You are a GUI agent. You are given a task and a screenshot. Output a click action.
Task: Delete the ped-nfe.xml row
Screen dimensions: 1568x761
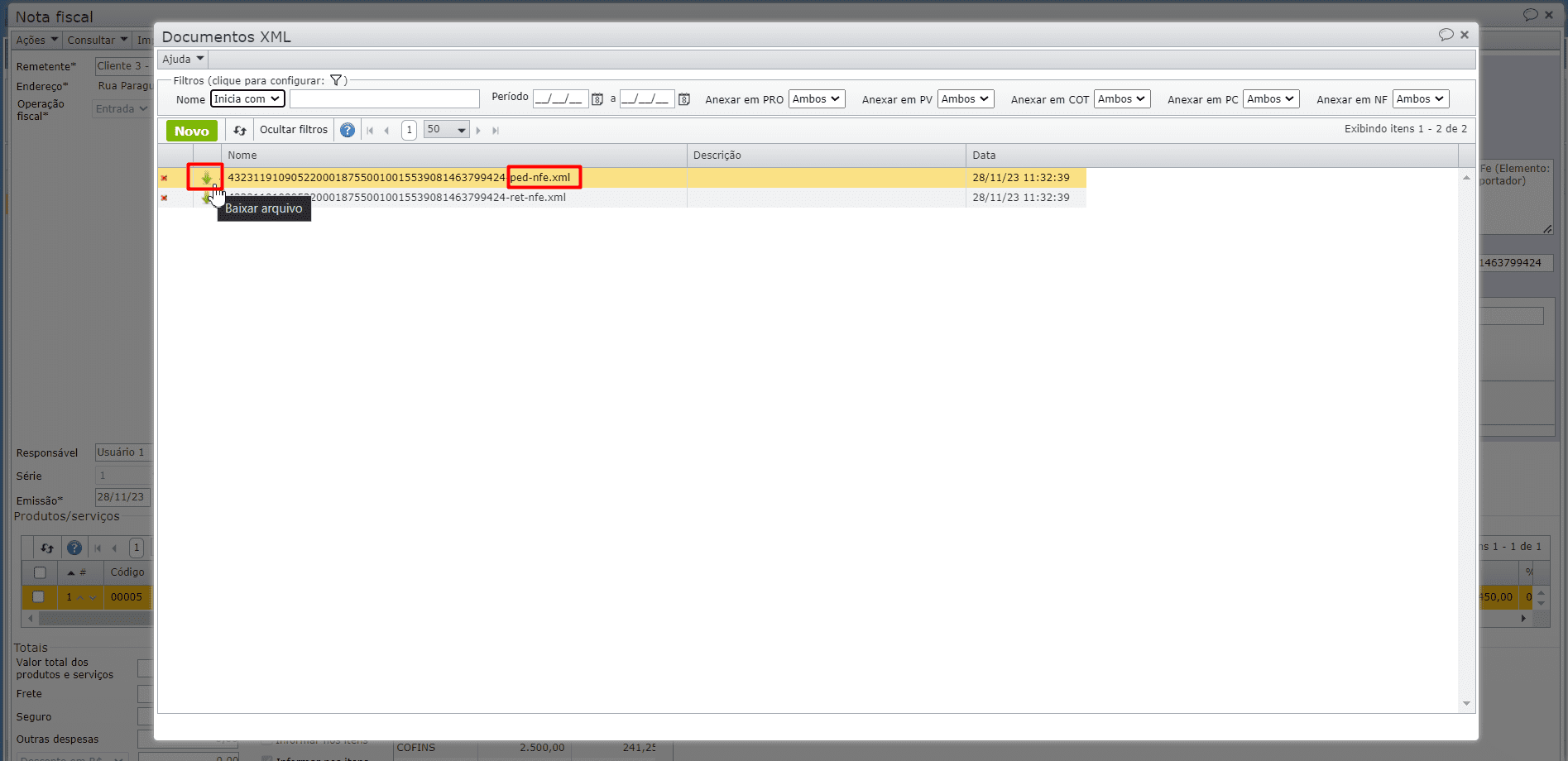point(164,178)
